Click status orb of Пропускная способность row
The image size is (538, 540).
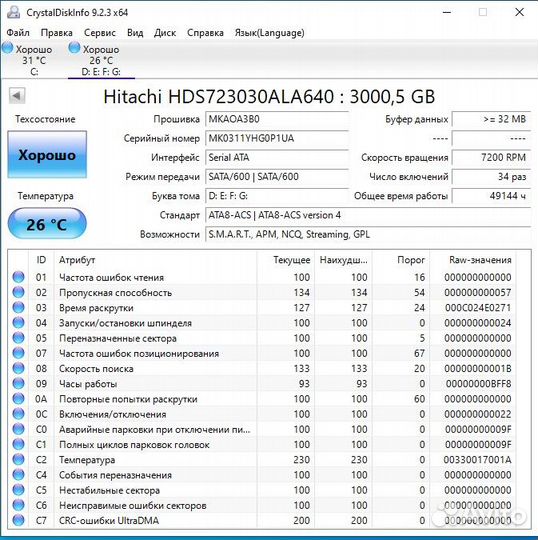(x=18, y=292)
